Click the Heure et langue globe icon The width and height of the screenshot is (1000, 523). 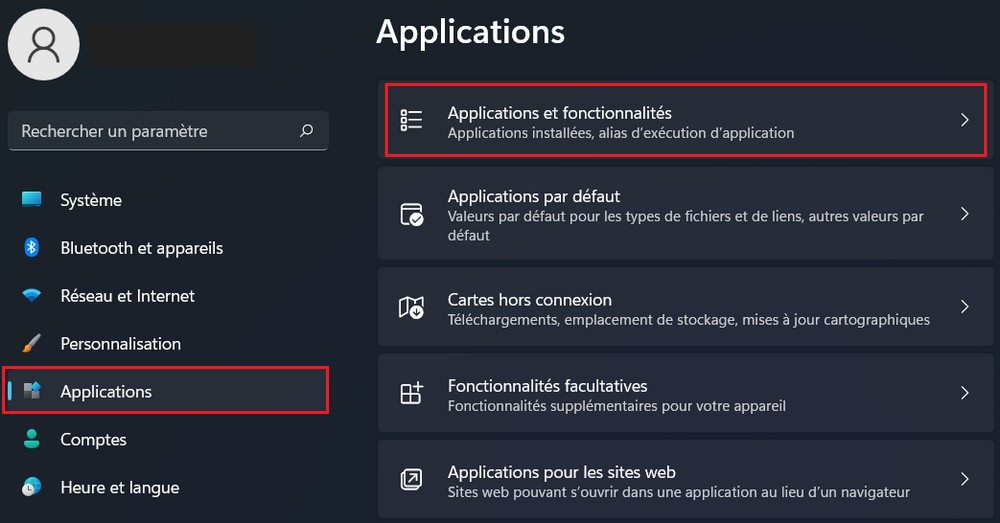(32, 488)
